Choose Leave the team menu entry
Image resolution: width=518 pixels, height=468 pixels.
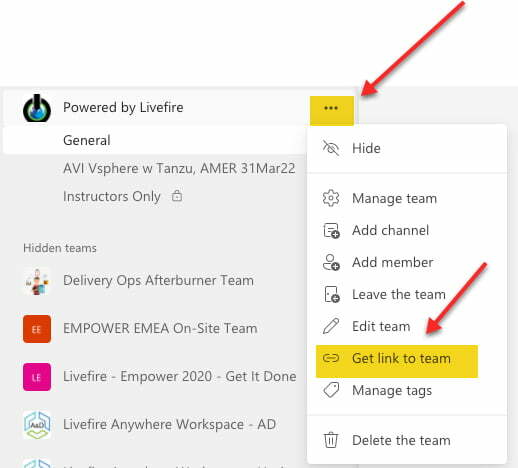coord(407,294)
